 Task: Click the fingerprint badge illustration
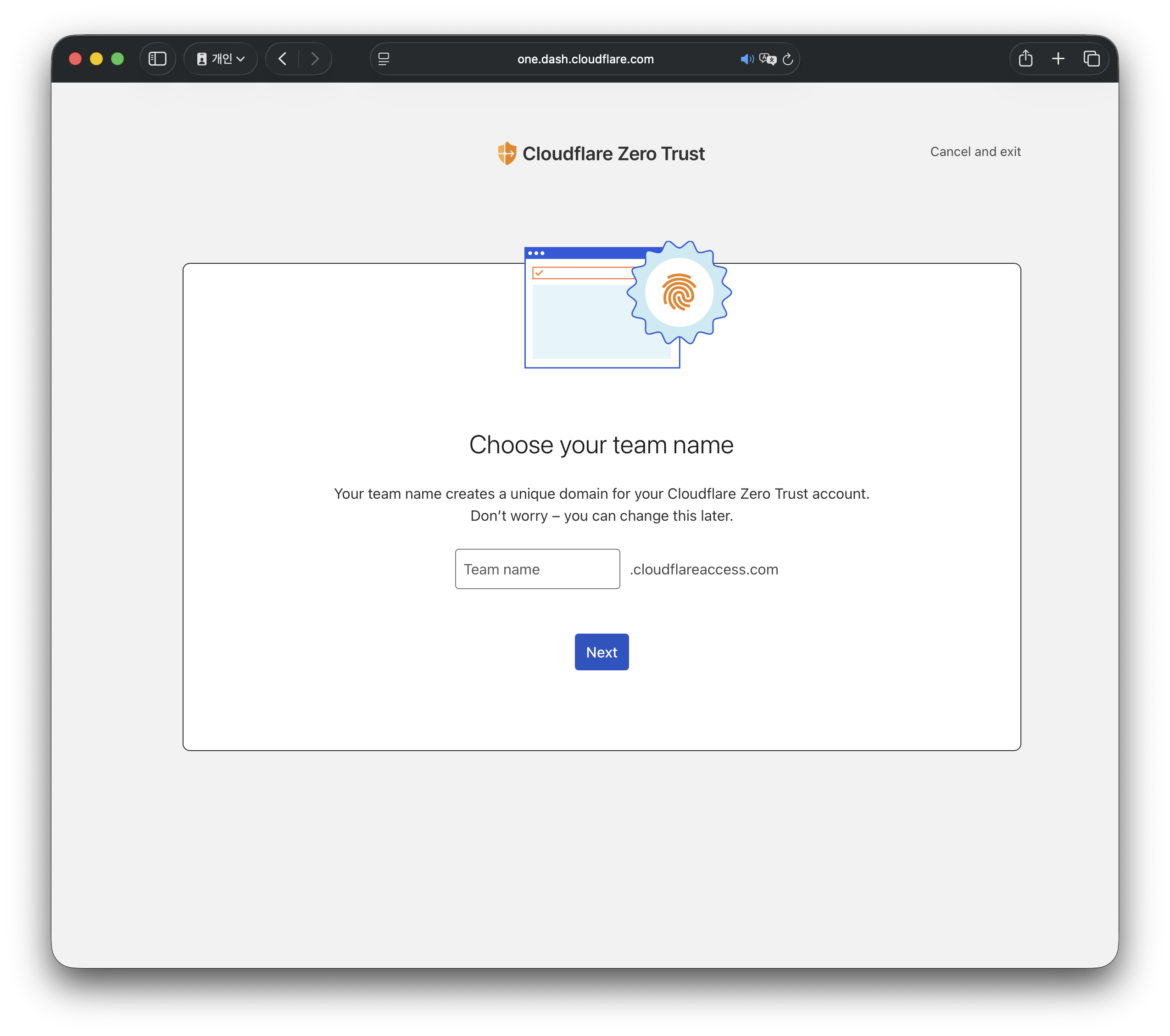[x=679, y=292]
